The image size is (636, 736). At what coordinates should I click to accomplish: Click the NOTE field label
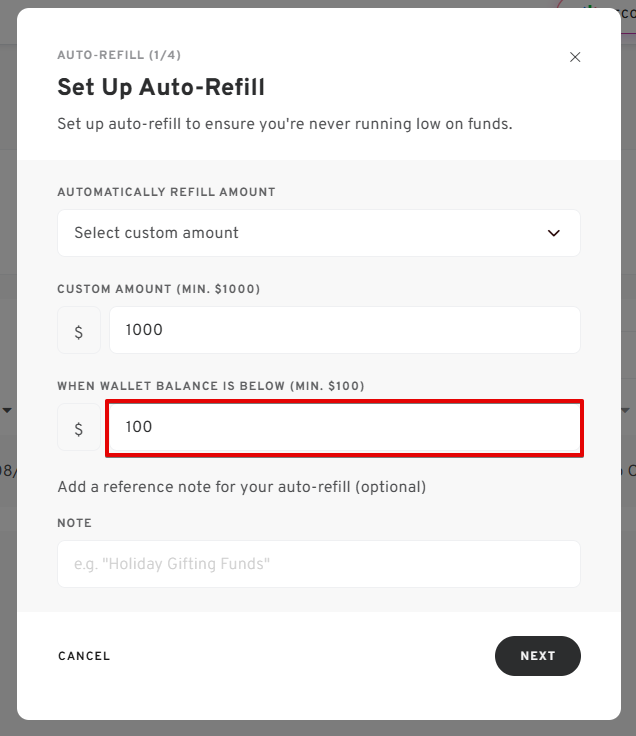[x=75, y=523]
